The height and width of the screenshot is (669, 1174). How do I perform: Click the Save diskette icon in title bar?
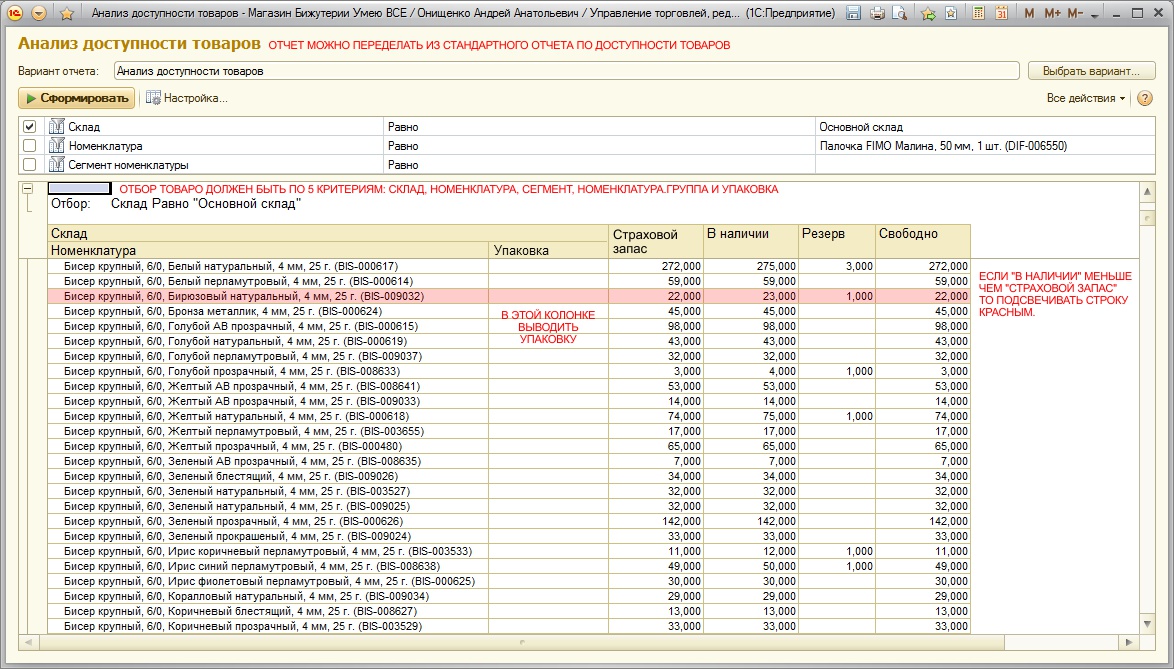pos(853,13)
